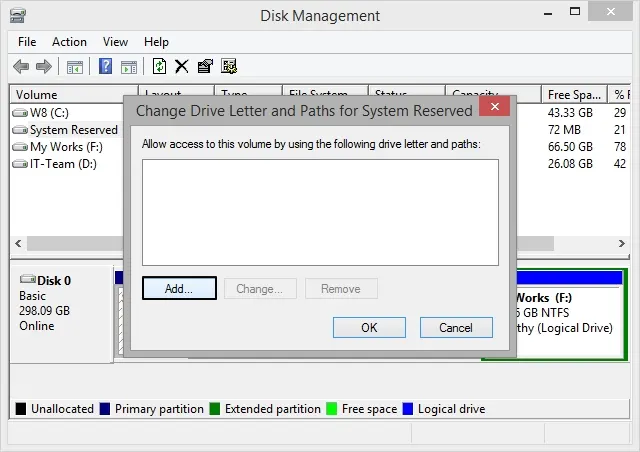Open the Properties toolbar icon
Screen dimensions: 640x452
pyautogui.click(x=205, y=66)
